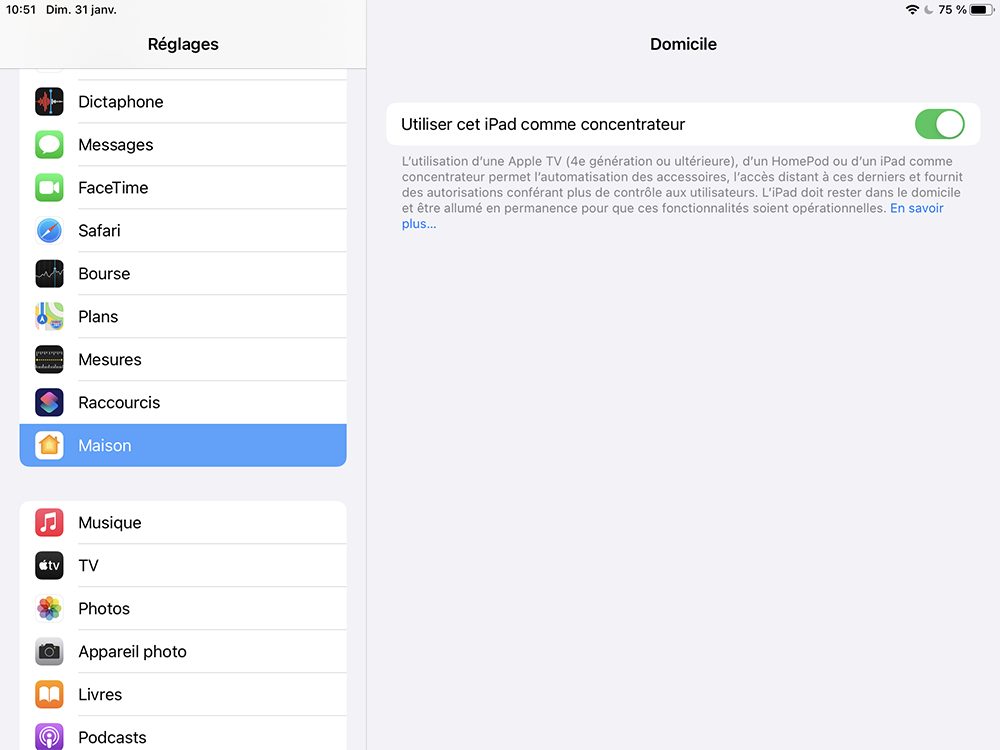
Task: Tap the Podcasts purple icon
Action: [49, 737]
